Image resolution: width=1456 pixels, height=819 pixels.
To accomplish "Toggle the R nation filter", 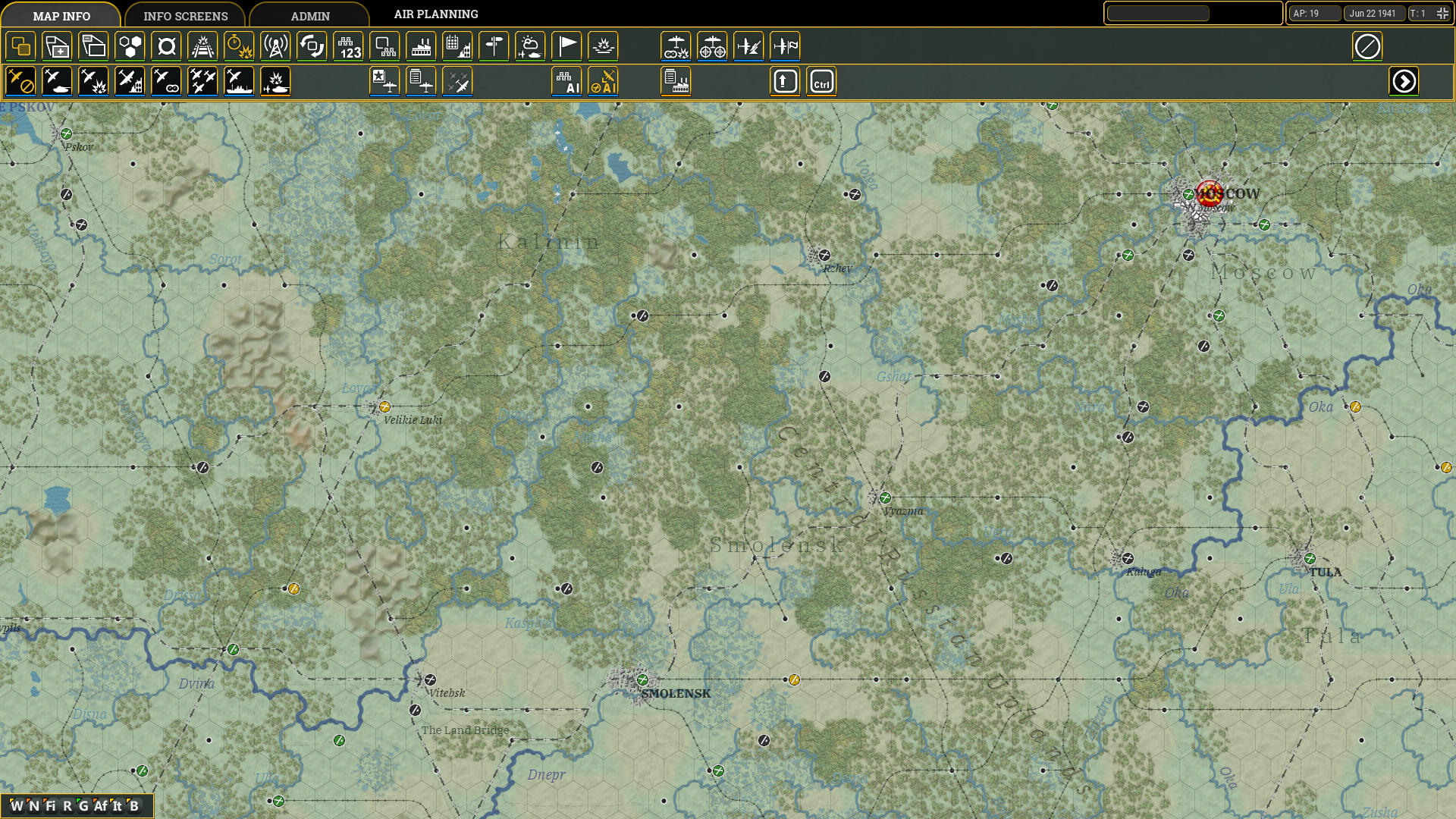I will tap(67, 806).
